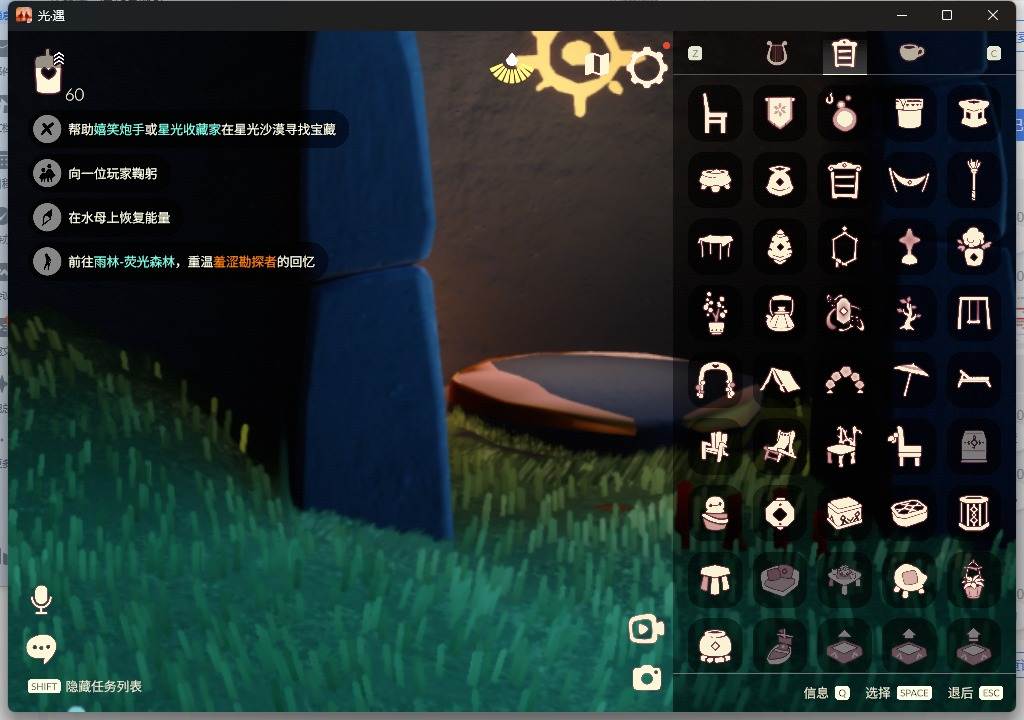This screenshot has height=720, width=1024.
Task: Select the three-legged stool item
Action: pyautogui.click(x=715, y=580)
